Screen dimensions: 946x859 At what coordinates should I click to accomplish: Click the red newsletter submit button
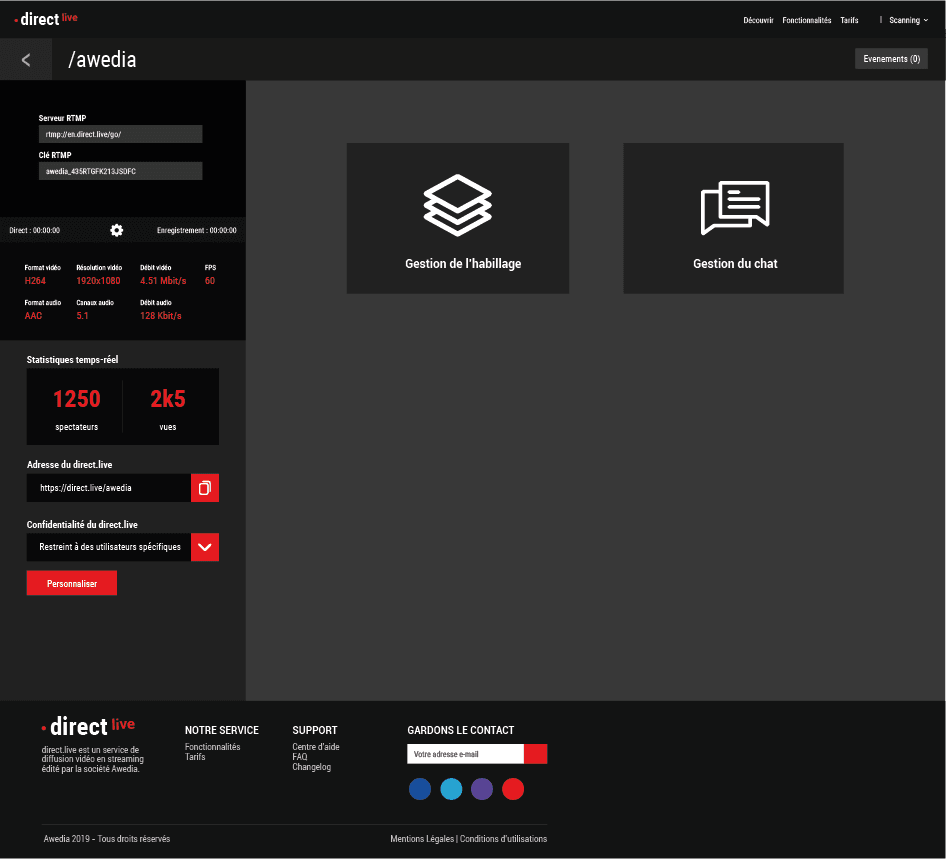pyautogui.click(x=536, y=754)
